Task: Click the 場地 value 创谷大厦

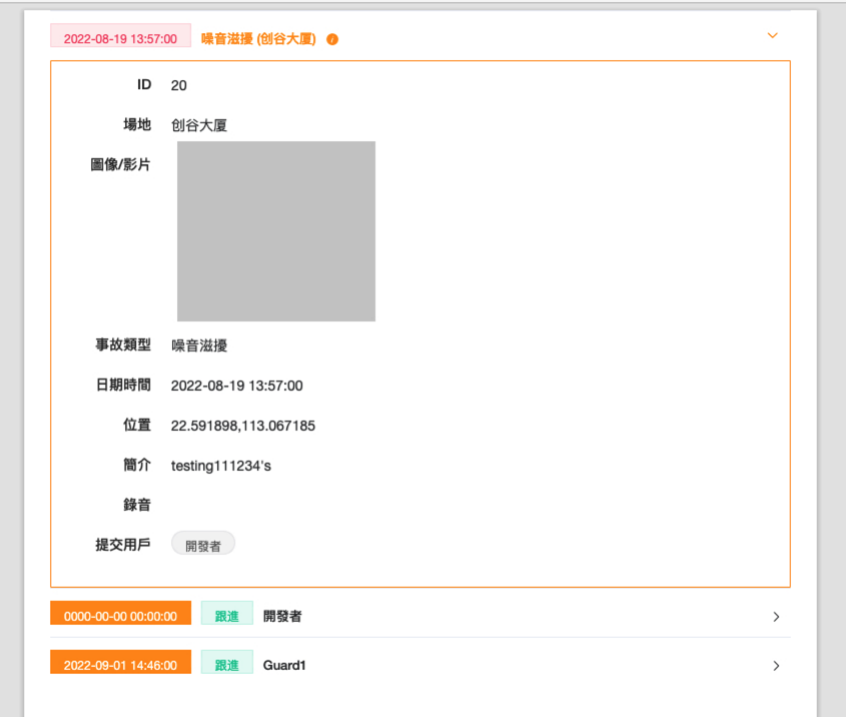Action: point(199,125)
